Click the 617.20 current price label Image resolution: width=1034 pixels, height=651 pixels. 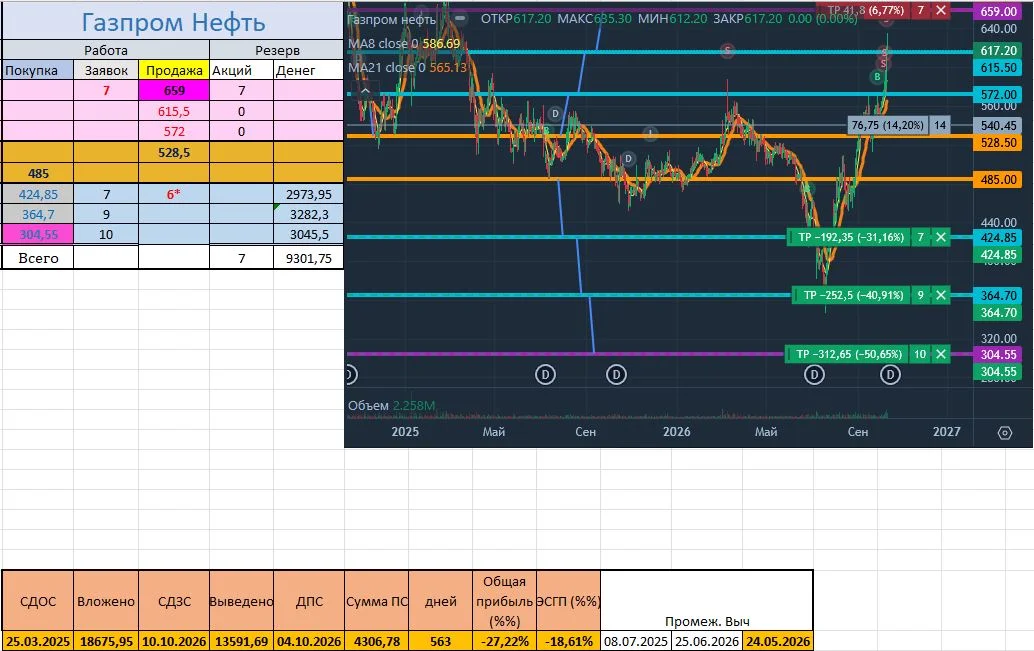[x=998, y=51]
